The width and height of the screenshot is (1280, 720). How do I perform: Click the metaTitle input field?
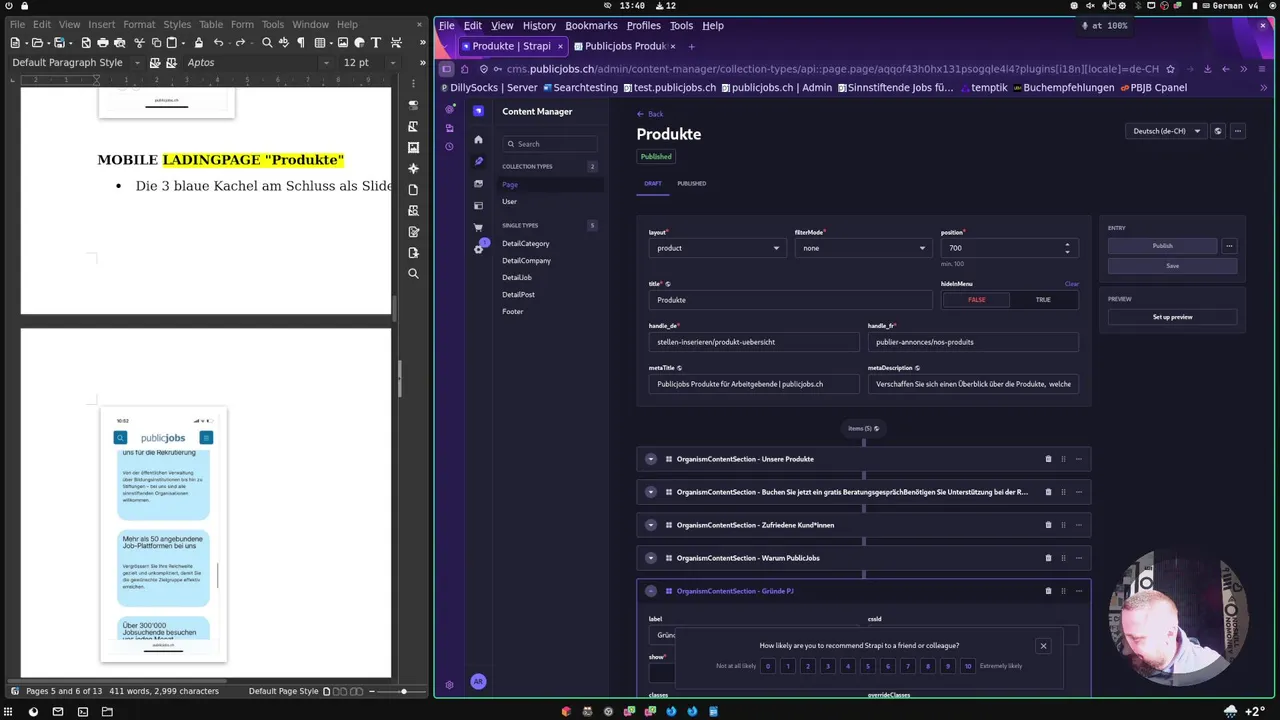[x=754, y=384]
